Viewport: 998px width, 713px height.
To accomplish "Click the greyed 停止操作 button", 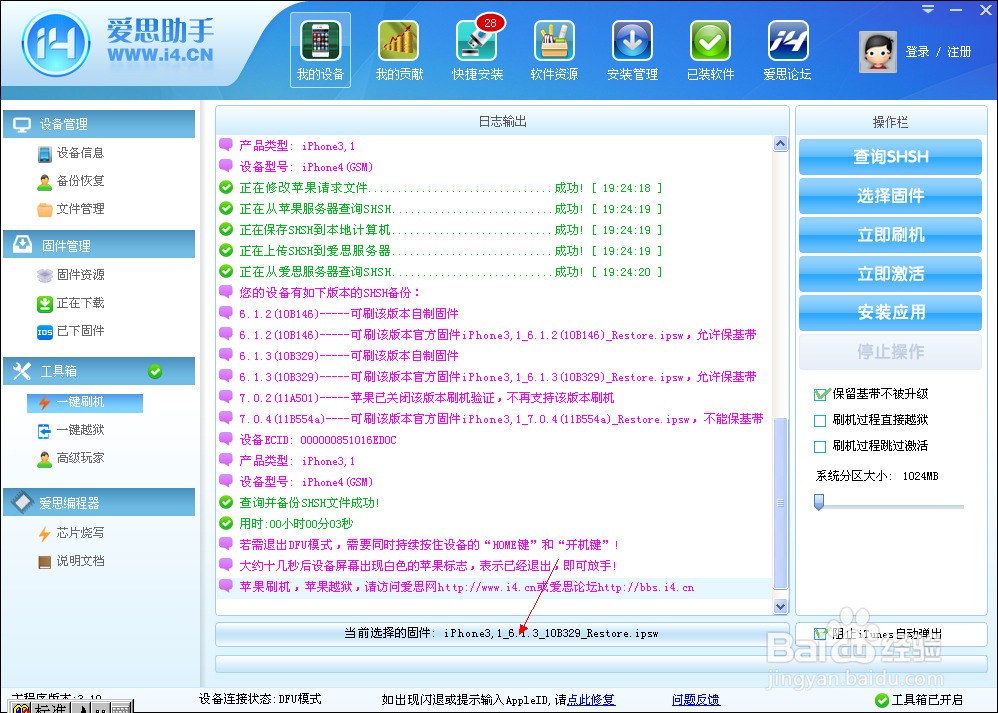I will [x=890, y=351].
